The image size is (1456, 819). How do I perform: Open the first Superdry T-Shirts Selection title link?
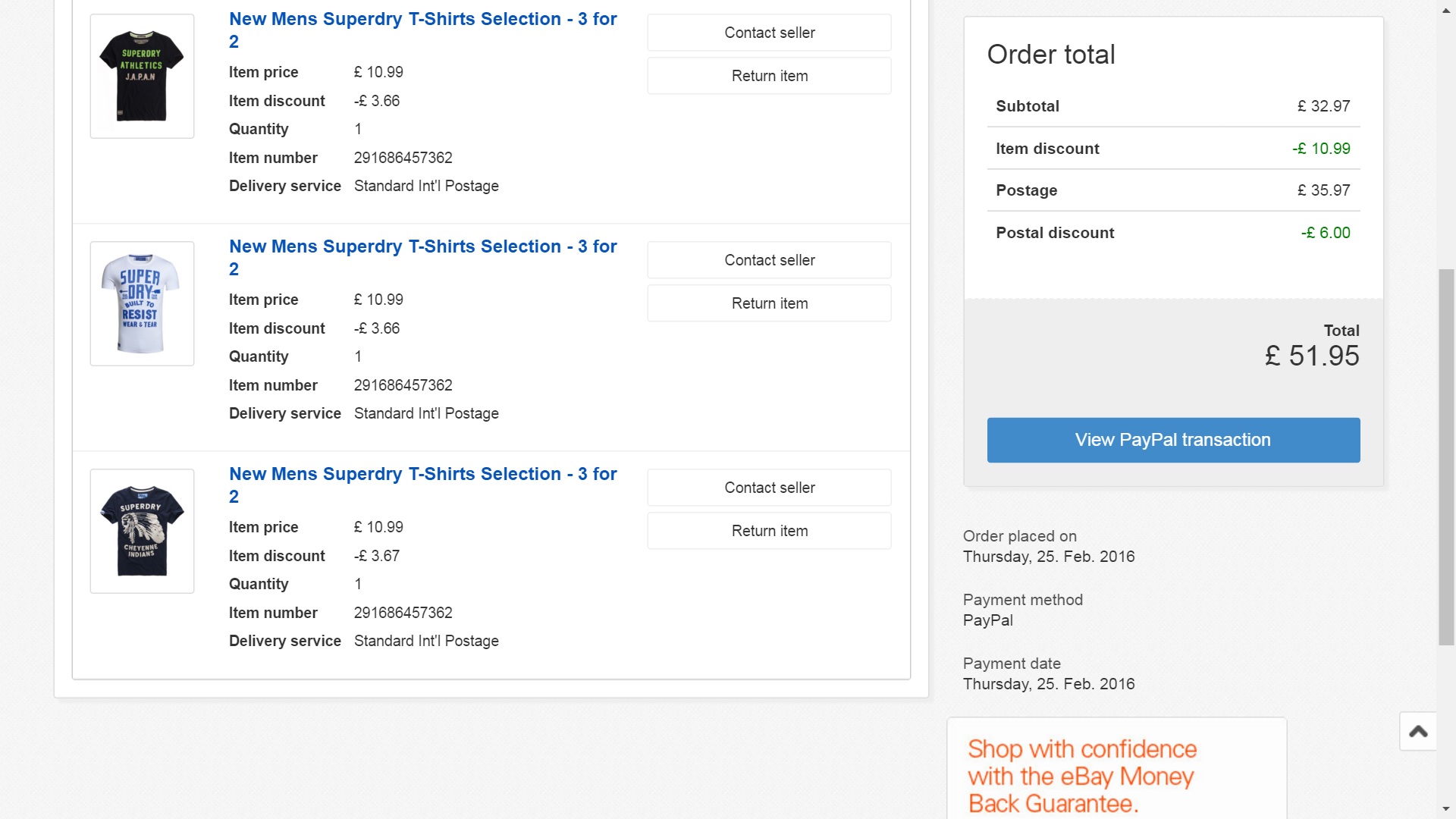pos(423,30)
